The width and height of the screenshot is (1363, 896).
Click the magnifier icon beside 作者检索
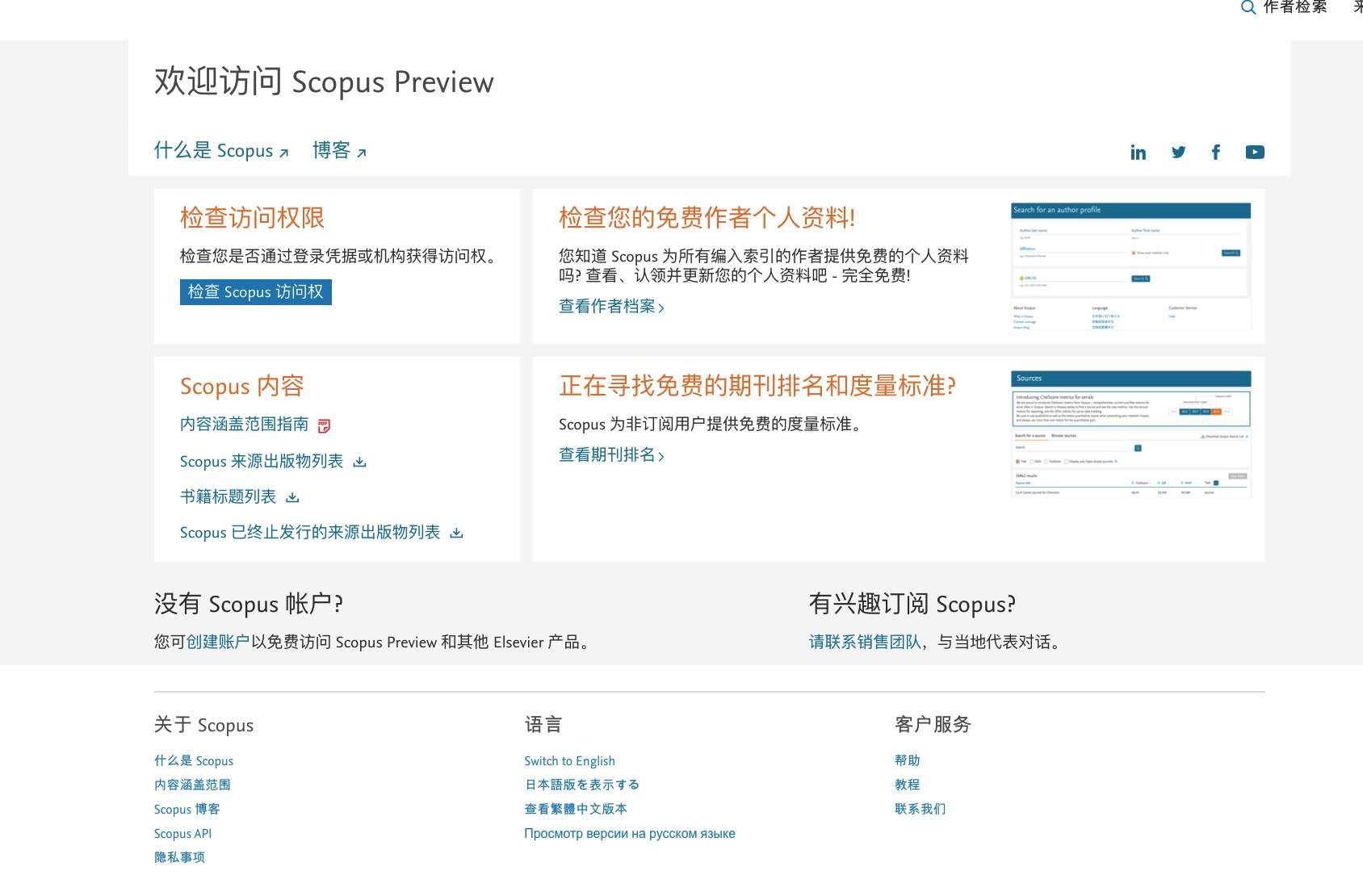1248,7
